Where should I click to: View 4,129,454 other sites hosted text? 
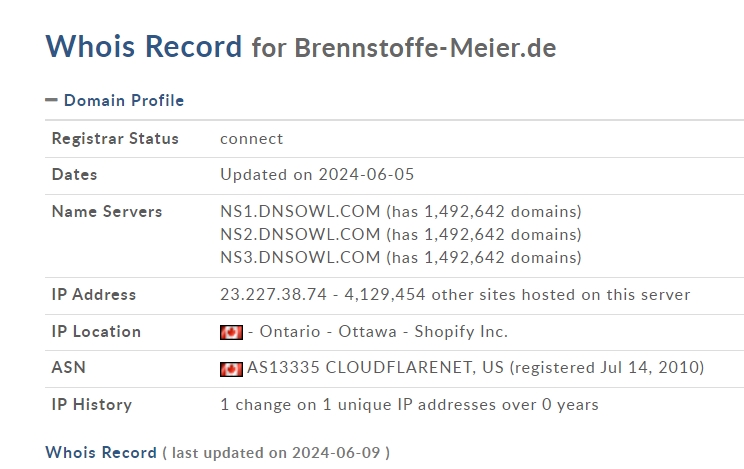(517, 295)
